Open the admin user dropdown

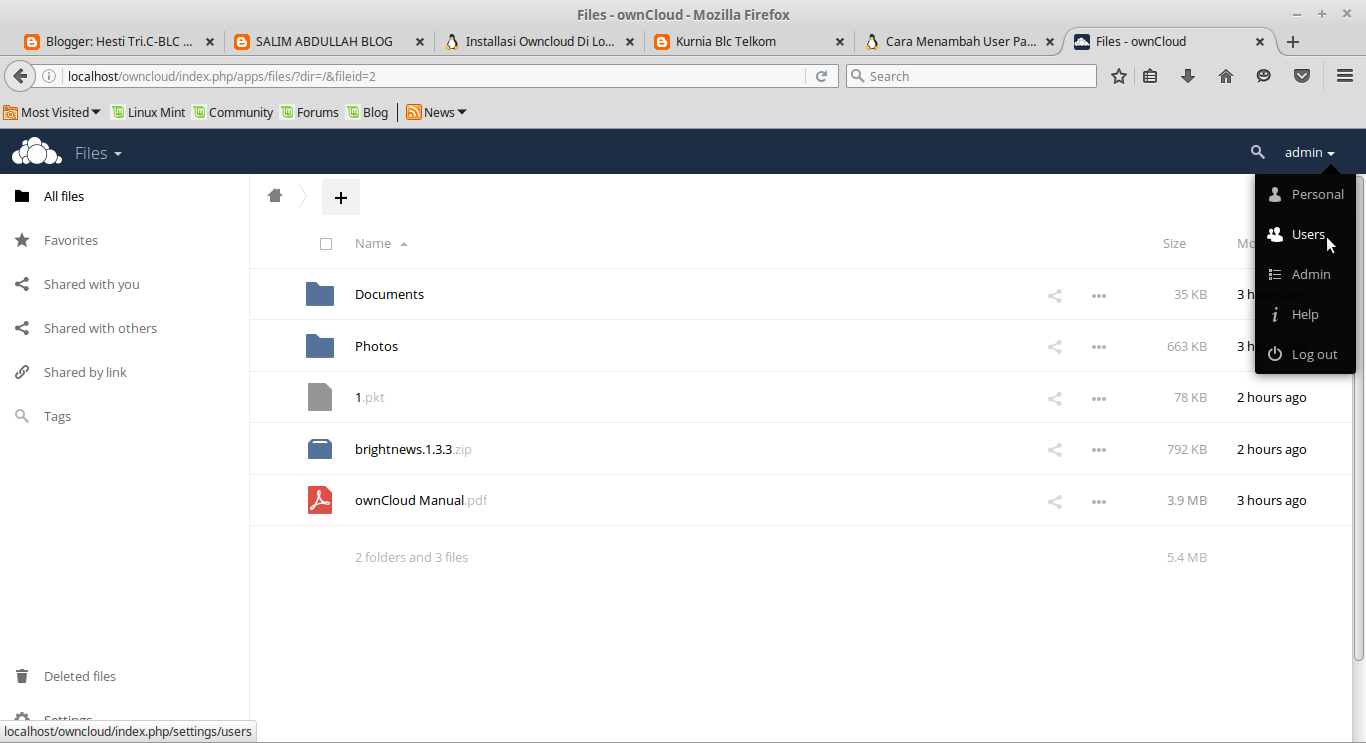pos(1310,152)
